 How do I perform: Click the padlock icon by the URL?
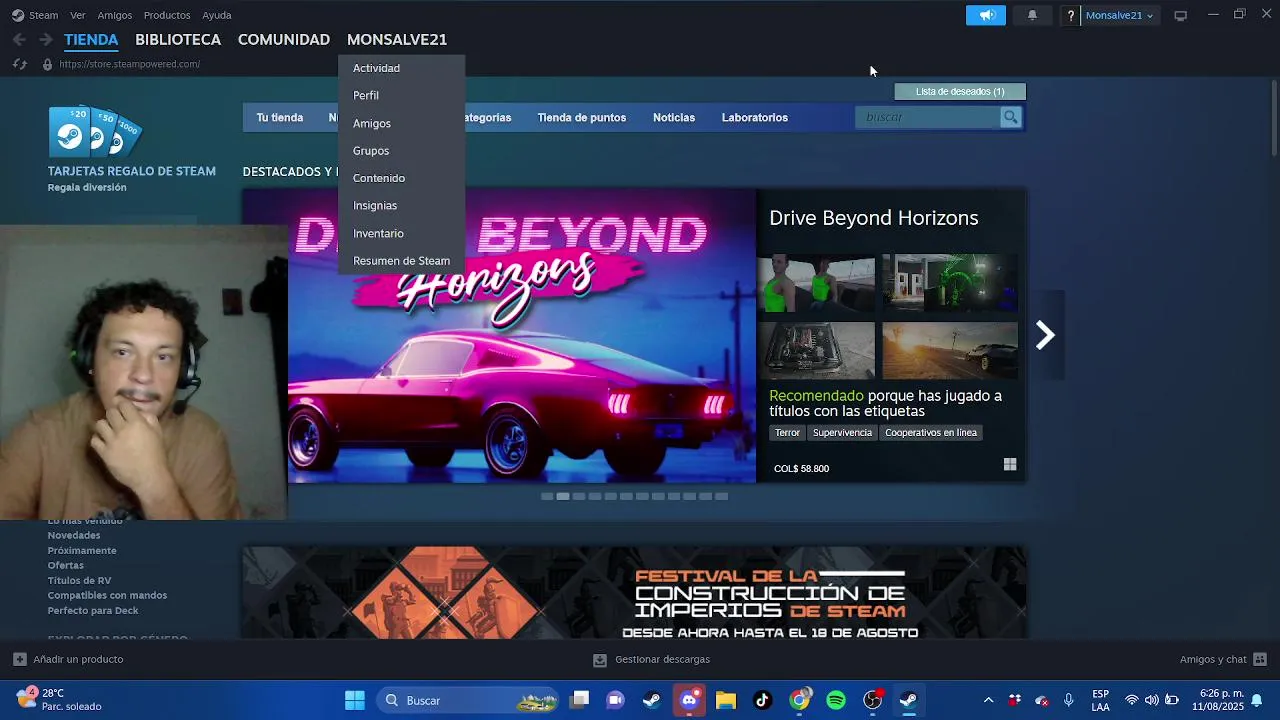click(x=47, y=64)
